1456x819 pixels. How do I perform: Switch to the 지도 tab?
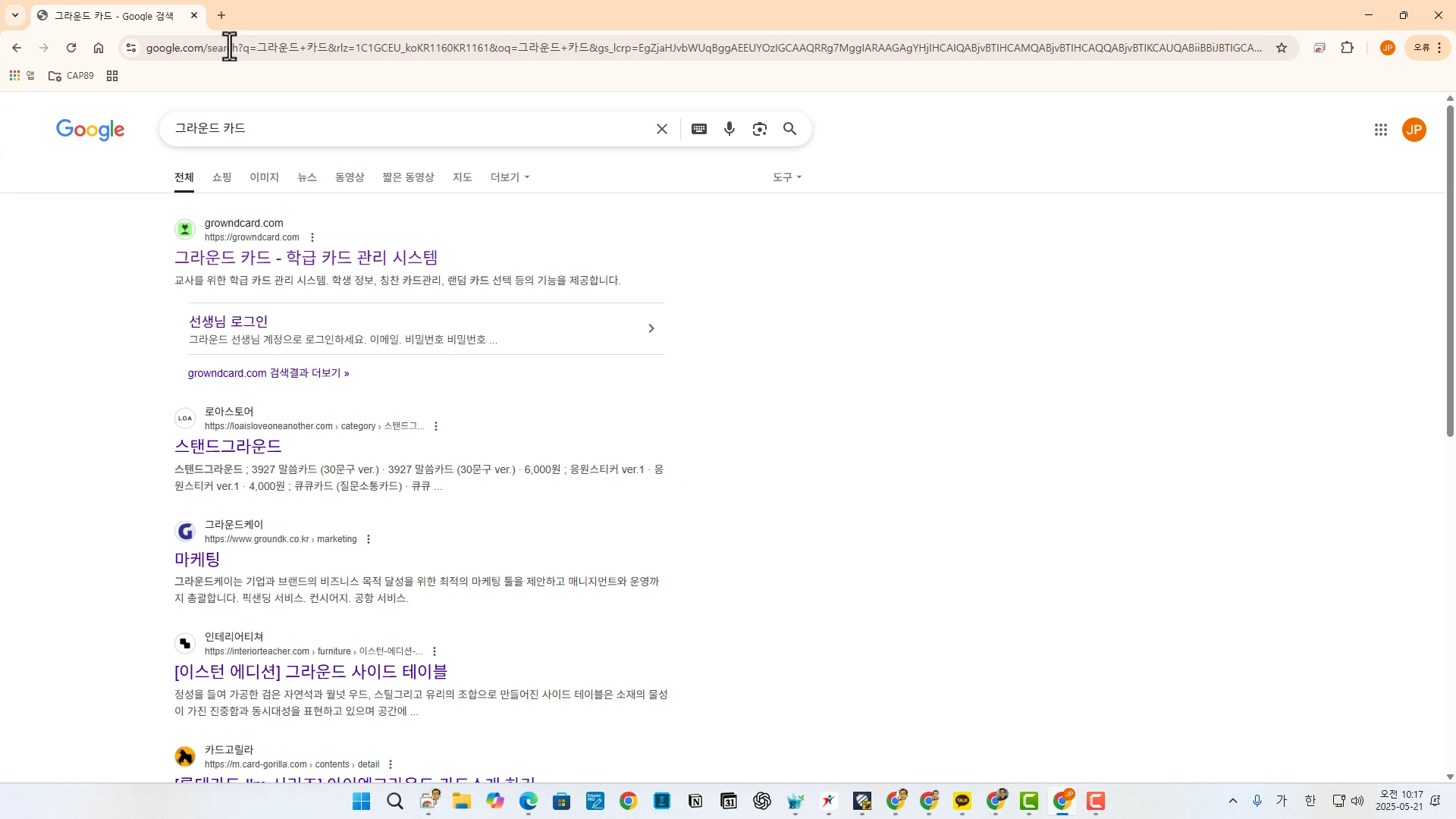coord(463,177)
